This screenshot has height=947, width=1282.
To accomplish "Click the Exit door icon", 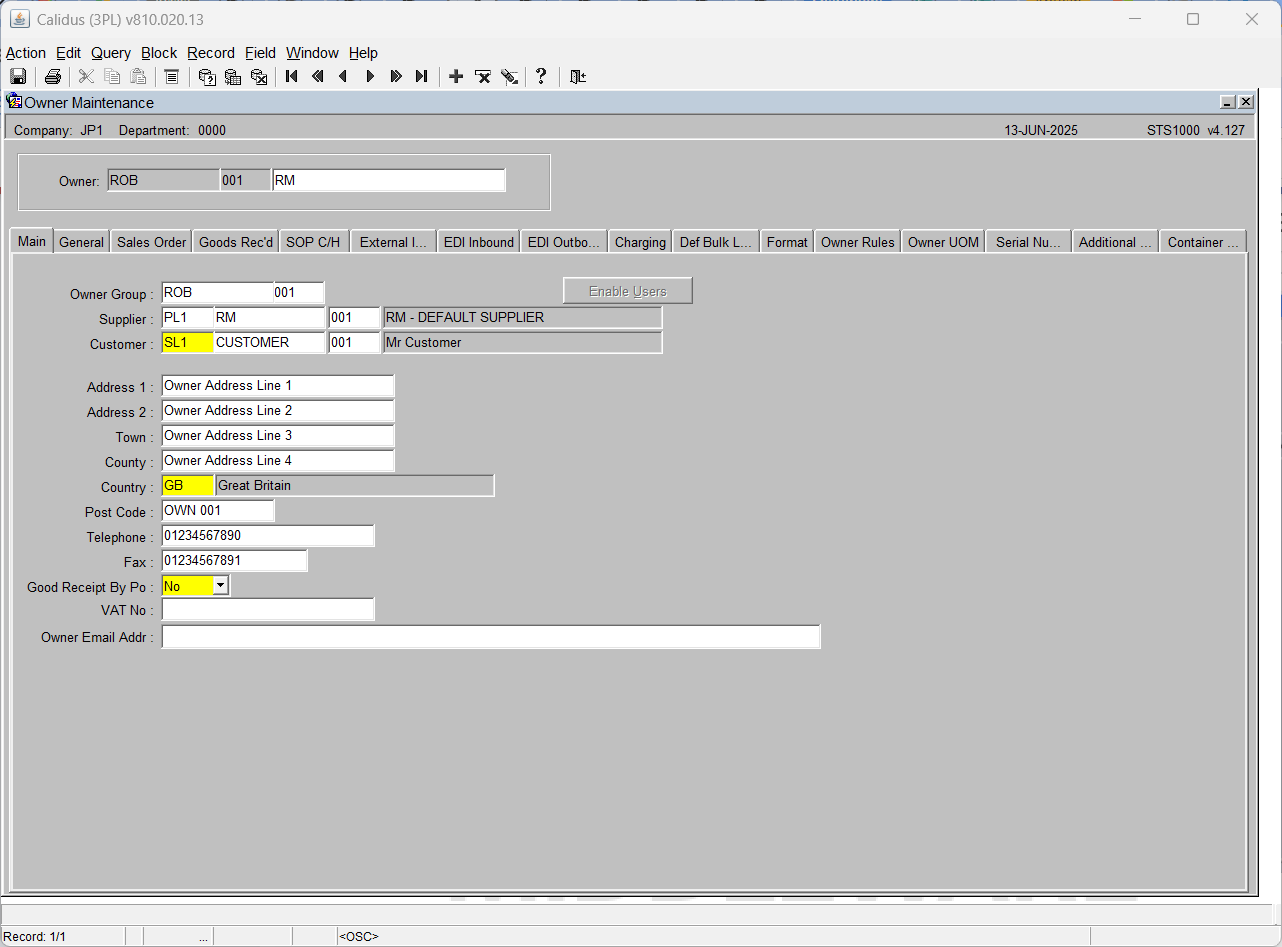I will tap(578, 76).
